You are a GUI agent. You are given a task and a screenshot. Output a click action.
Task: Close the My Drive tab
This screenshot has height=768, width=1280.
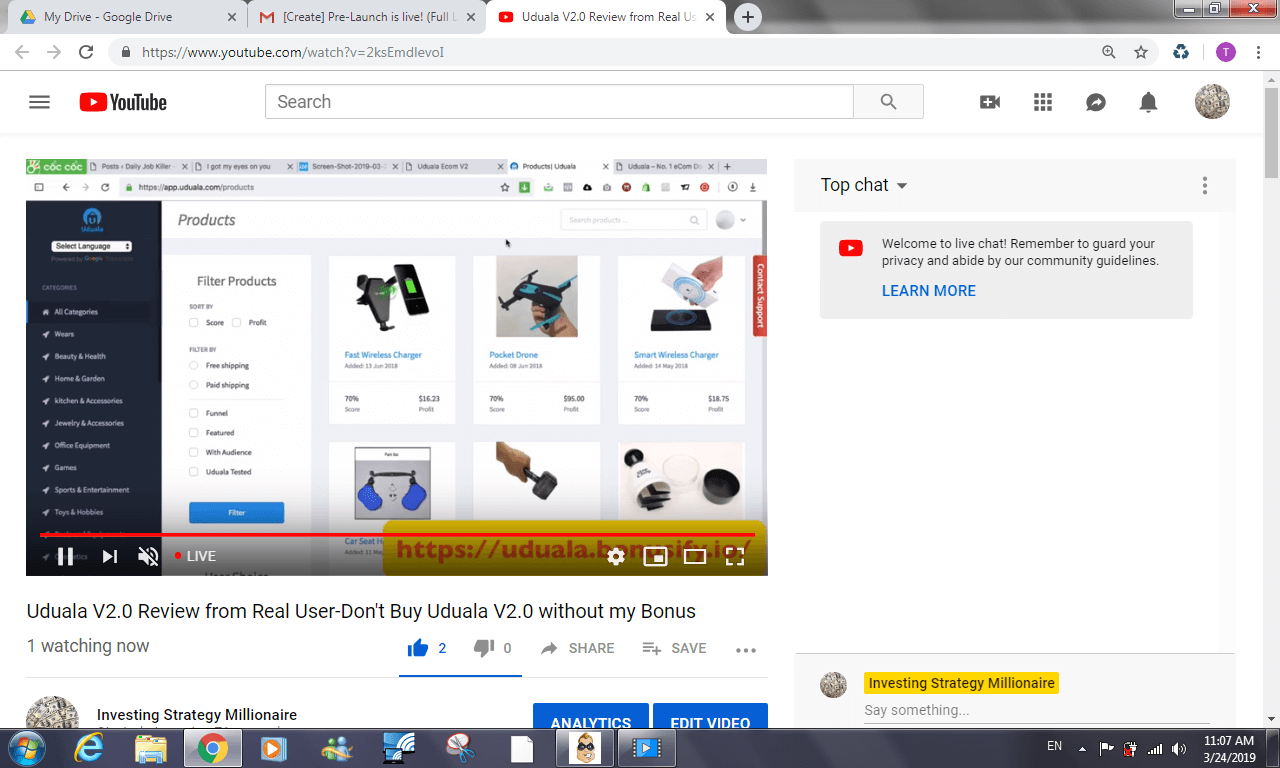click(231, 17)
